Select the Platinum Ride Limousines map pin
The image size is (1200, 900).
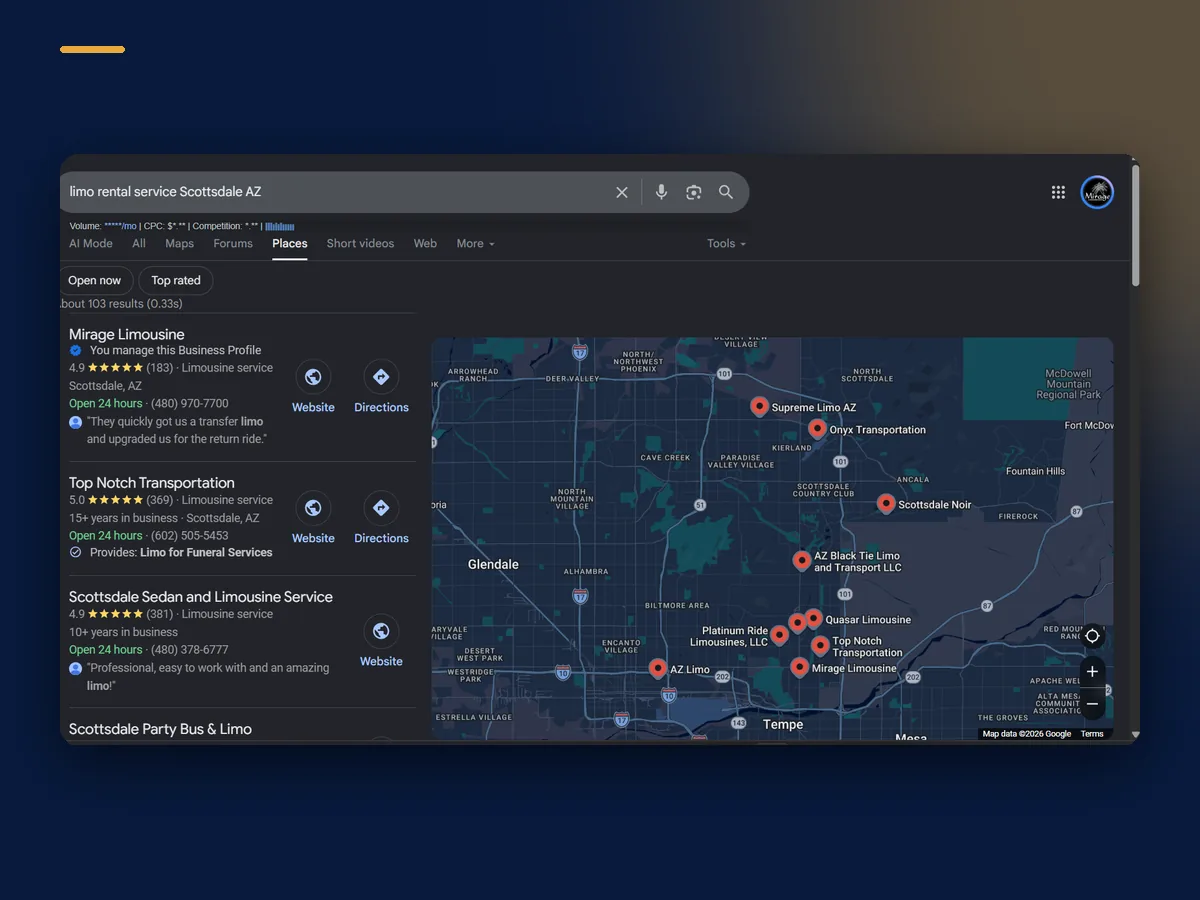pyautogui.click(x=779, y=634)
